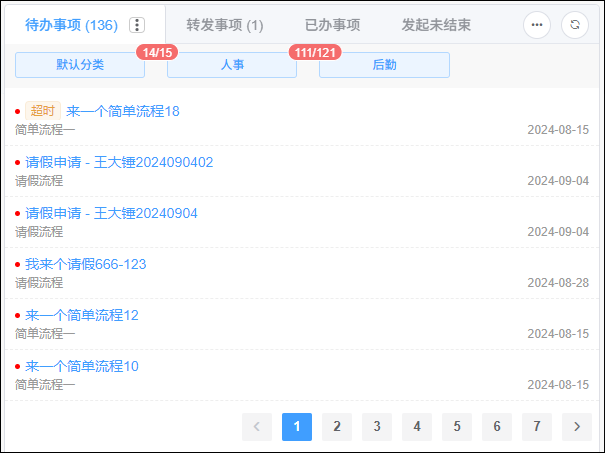This screenshot has height=453, width=607.
Task: Select page 4 in pagination
Action: [417, 427]
